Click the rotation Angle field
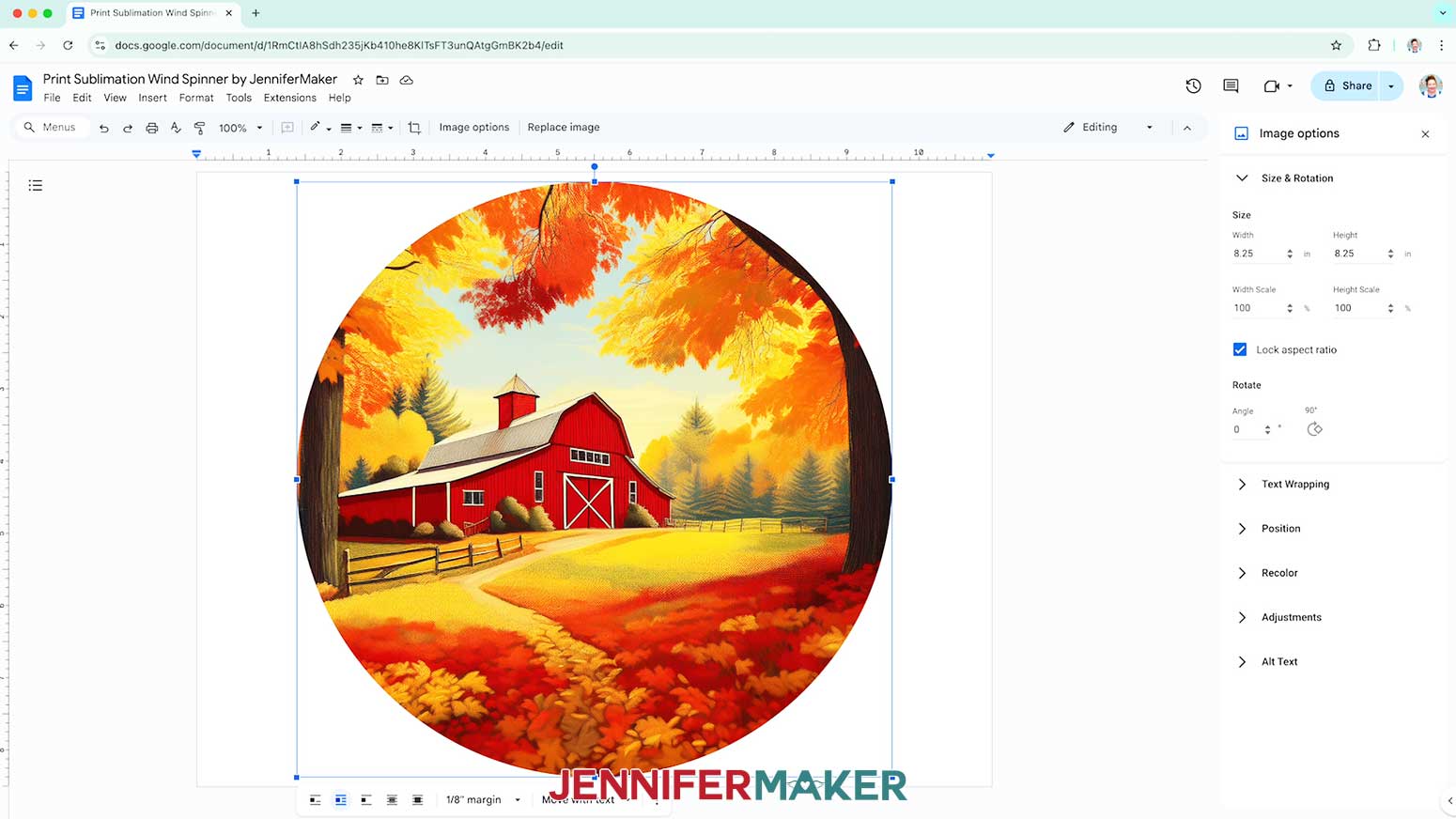The image size is (1456, 819). point(1247,429)
